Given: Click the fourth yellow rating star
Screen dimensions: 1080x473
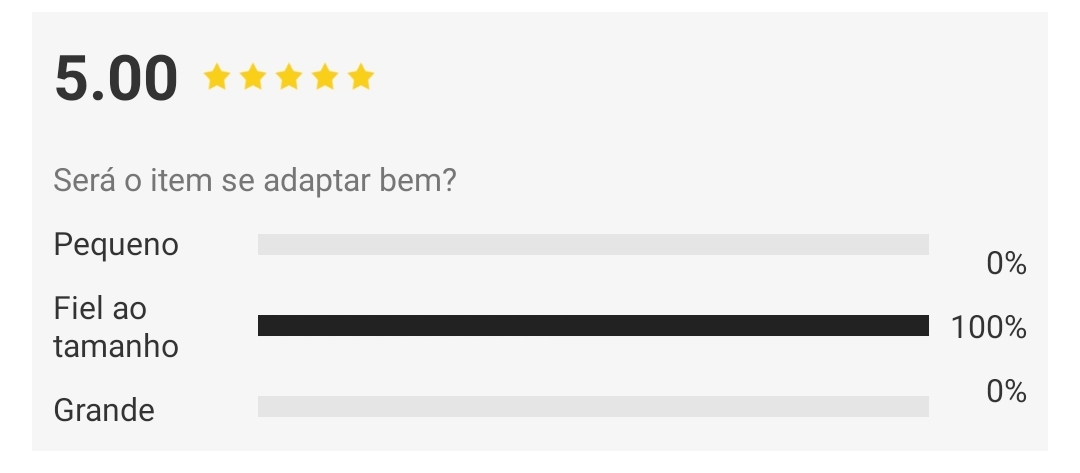Looking at the screenshot, I should click(324, 76).
